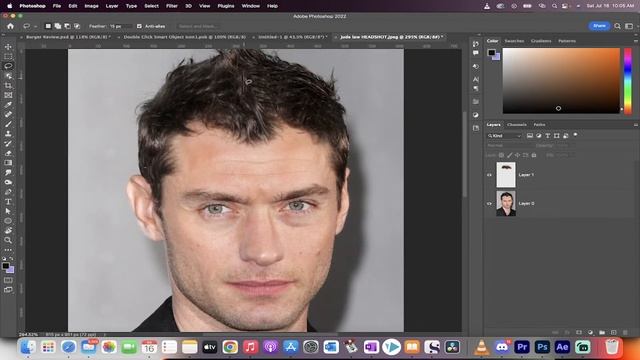This screenshot has width=640, height=360.
Task: Select the Horizontal Type tool
Action: (x=8, y=202)
